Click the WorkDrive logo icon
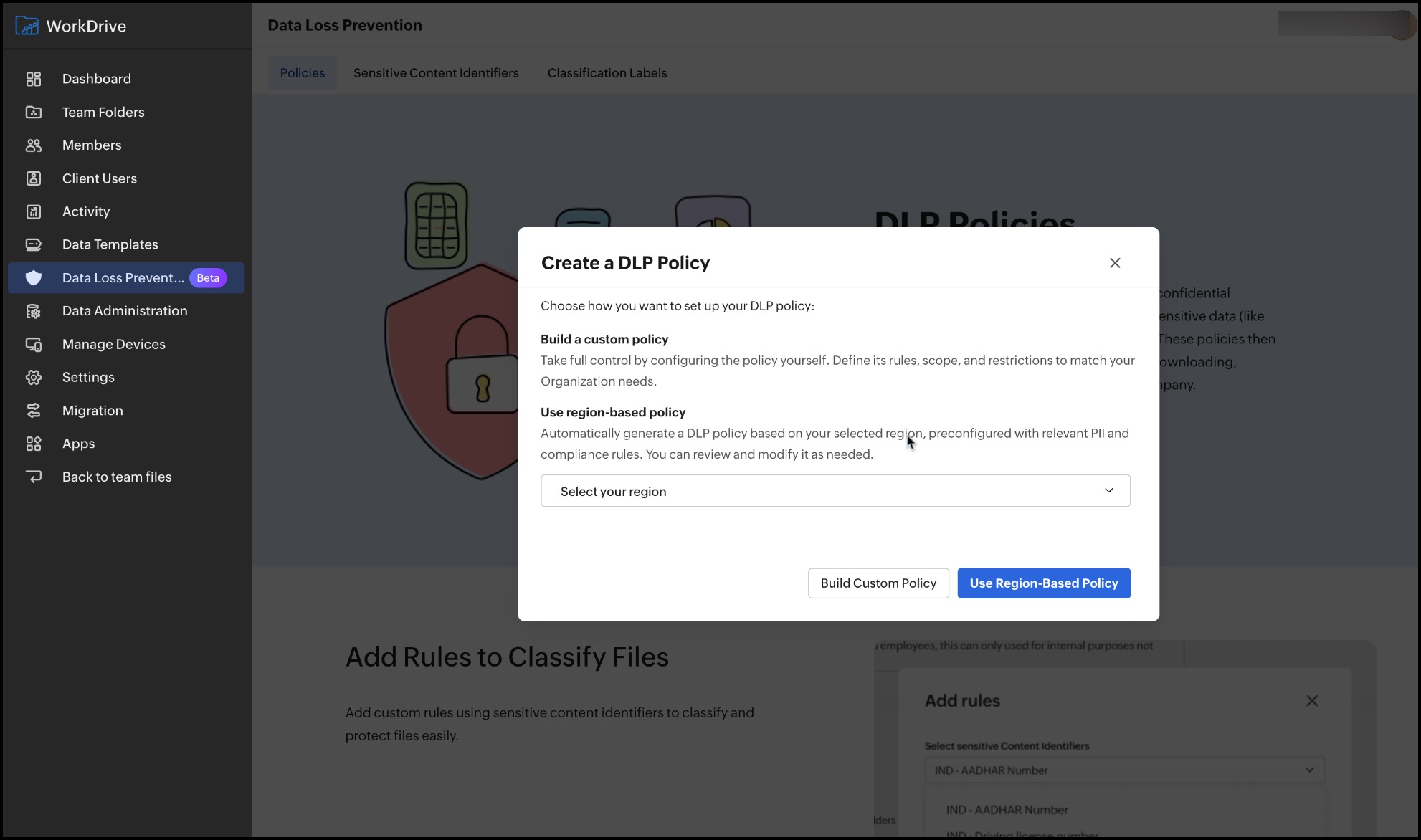The height and width of the screenshot is (840, 1421). click(x=27, y=26)
